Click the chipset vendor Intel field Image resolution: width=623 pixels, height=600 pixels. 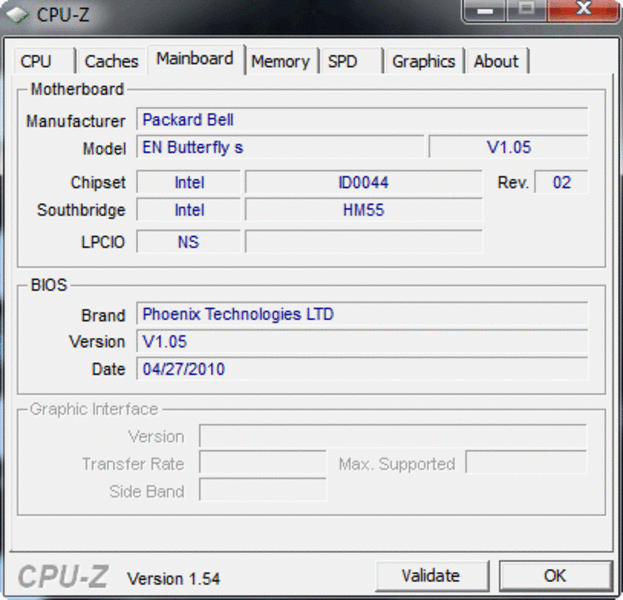click(189, 182)
